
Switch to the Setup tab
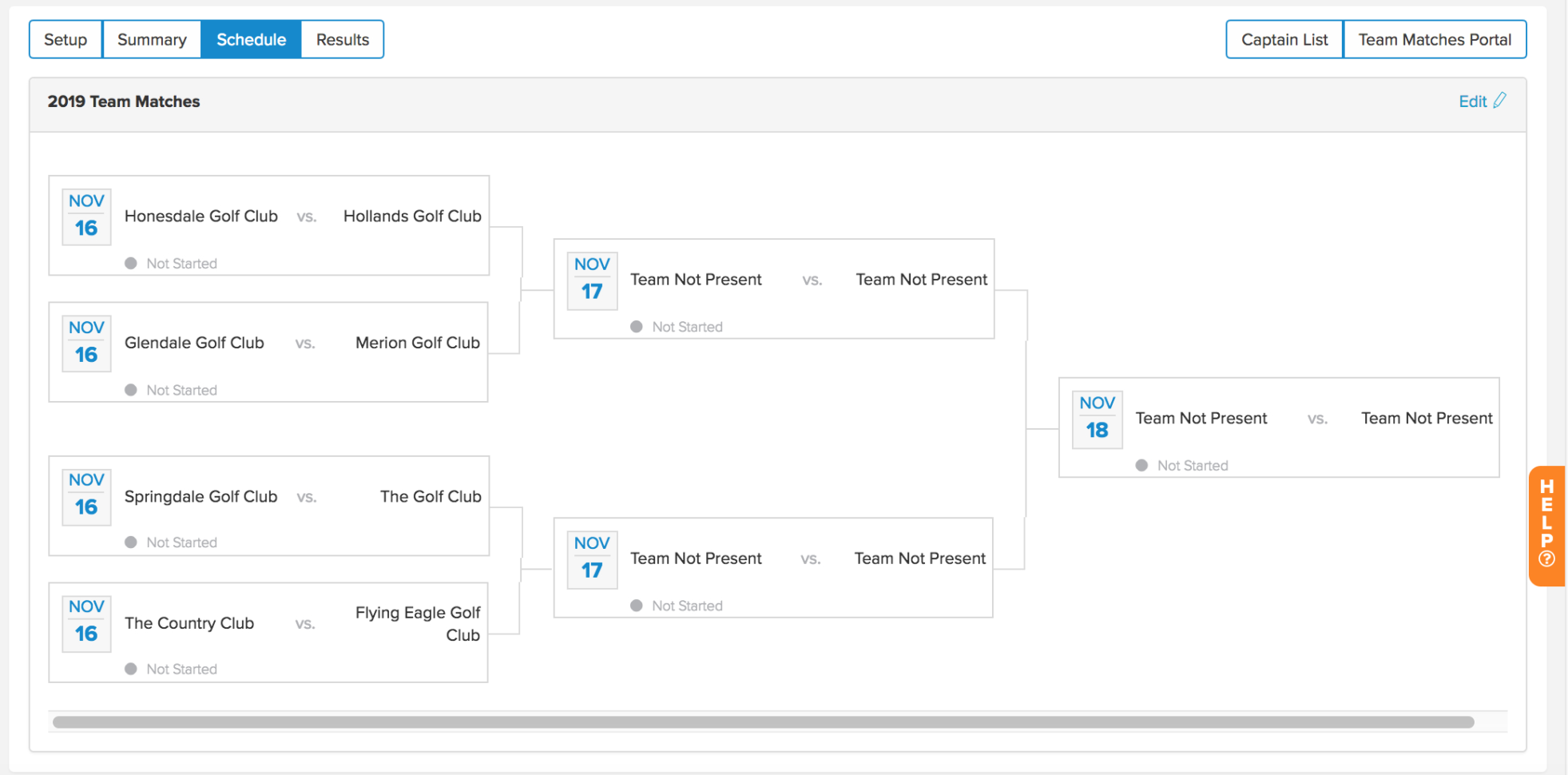tap(65, 38)
